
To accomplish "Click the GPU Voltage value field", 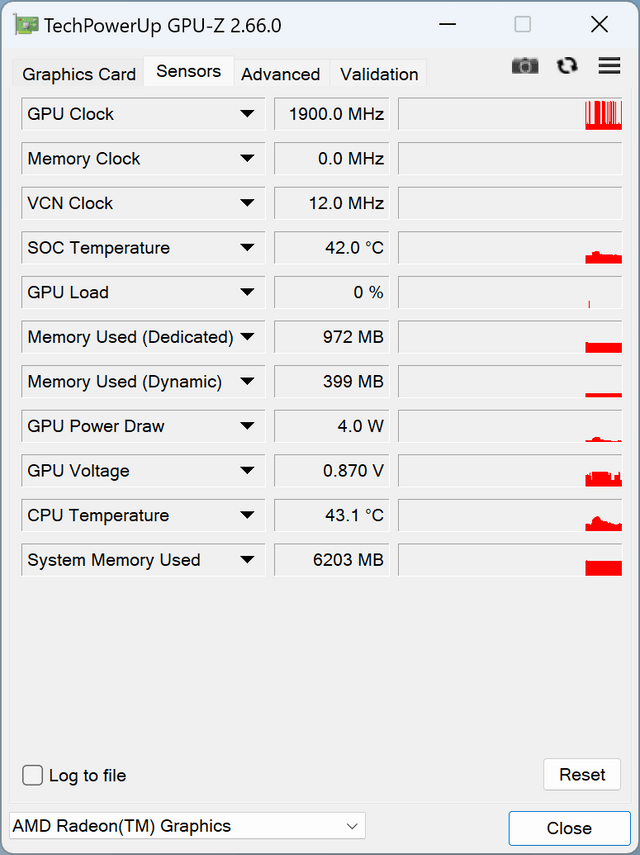I will click(331, 471).
